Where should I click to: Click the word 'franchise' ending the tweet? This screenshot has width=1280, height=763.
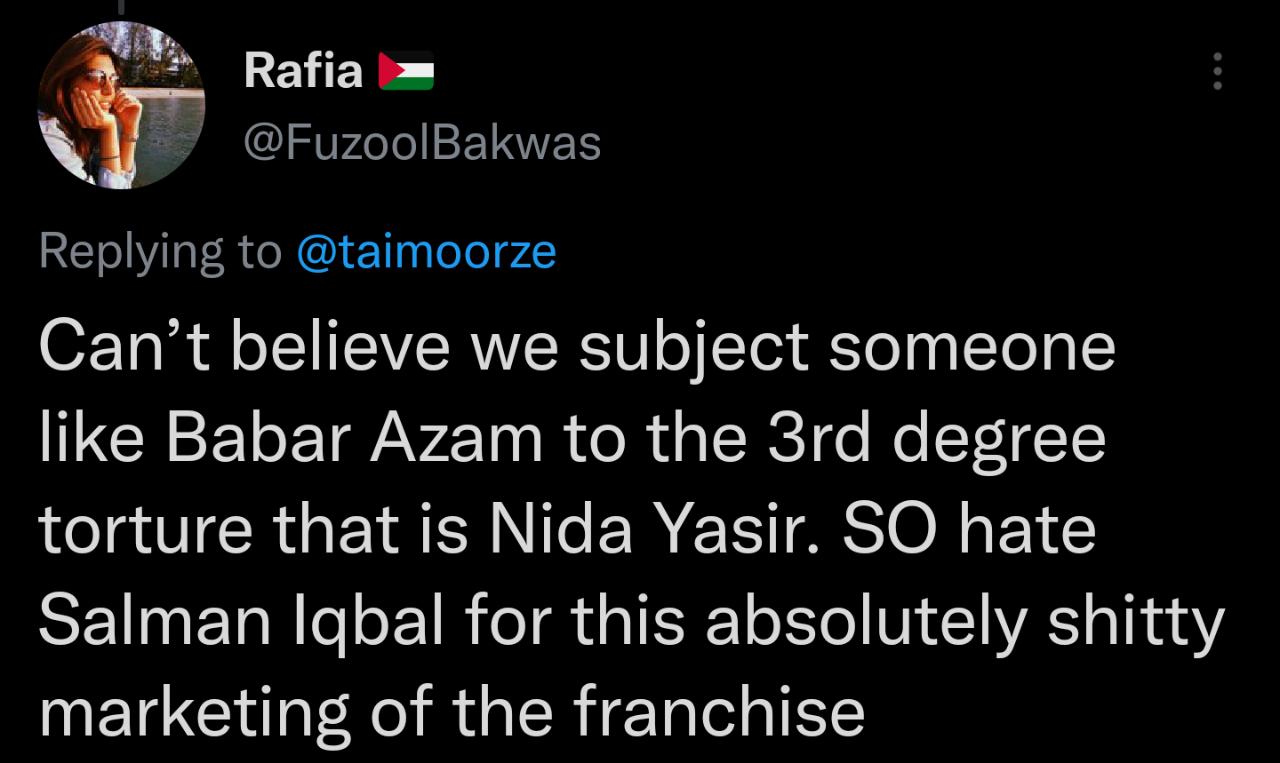click(718, 712)
